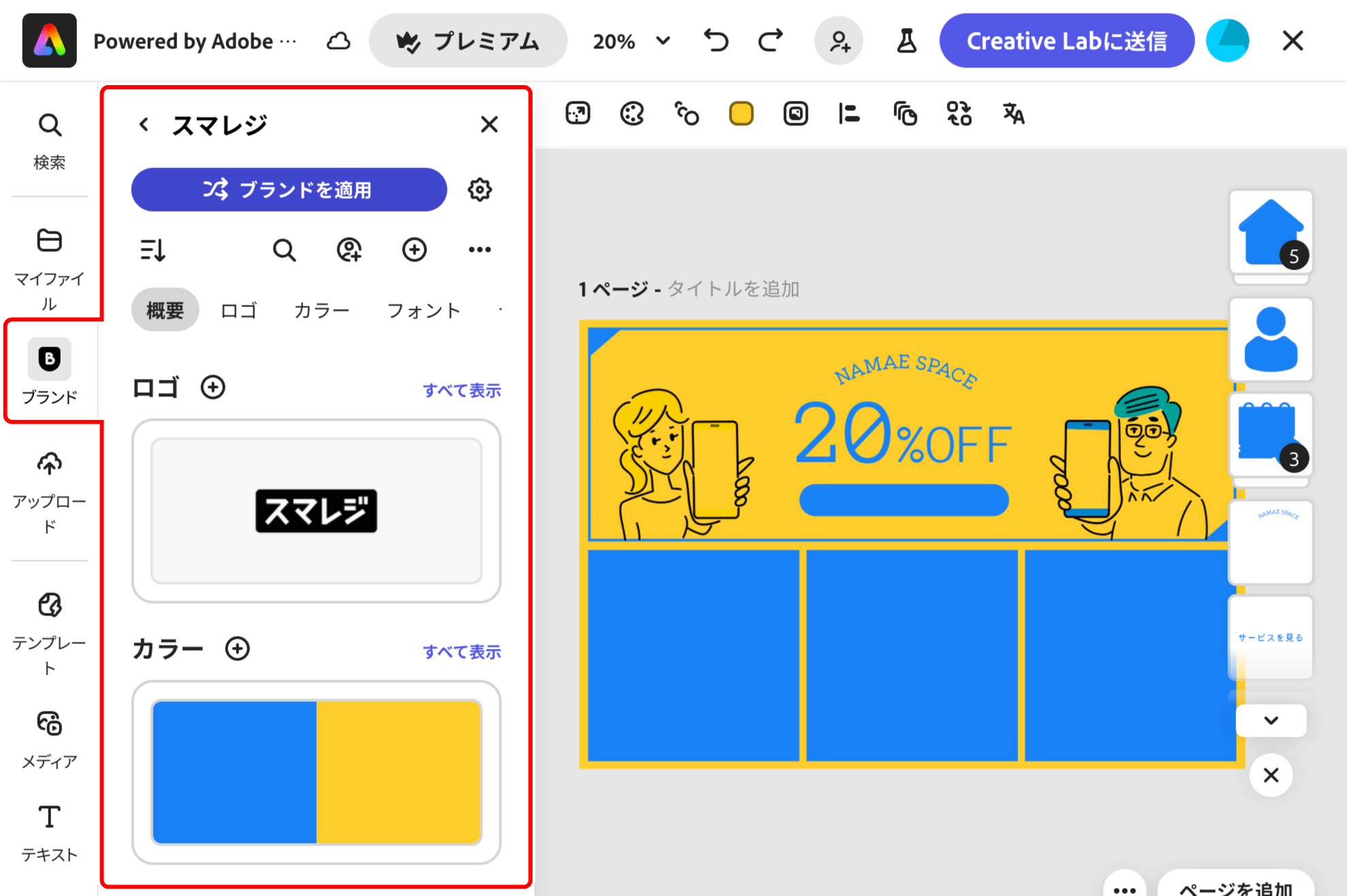
Task: Click the sort icon in the brand panel
Action: (x=154, y=250)
